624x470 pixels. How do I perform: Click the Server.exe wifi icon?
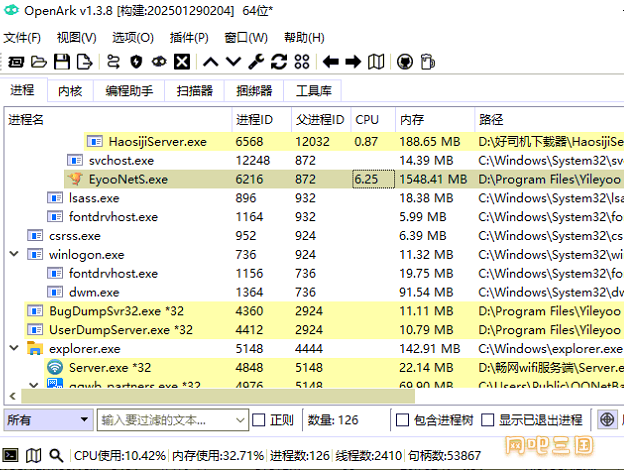pos(55,367)
